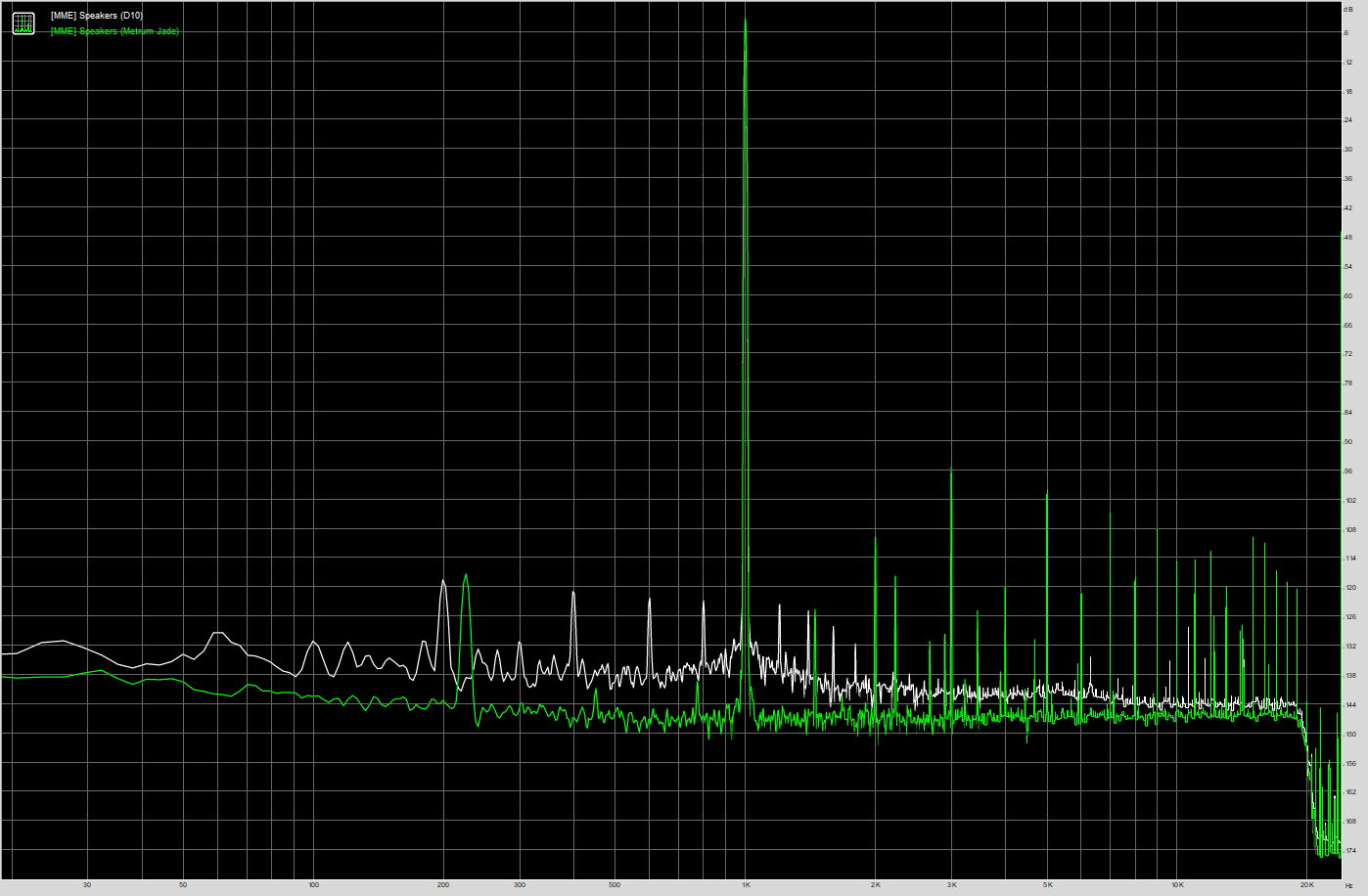Click the -48 level on the dB axis
Viewport: 1368px width, 896px height.
click(x=1348, y=238)
